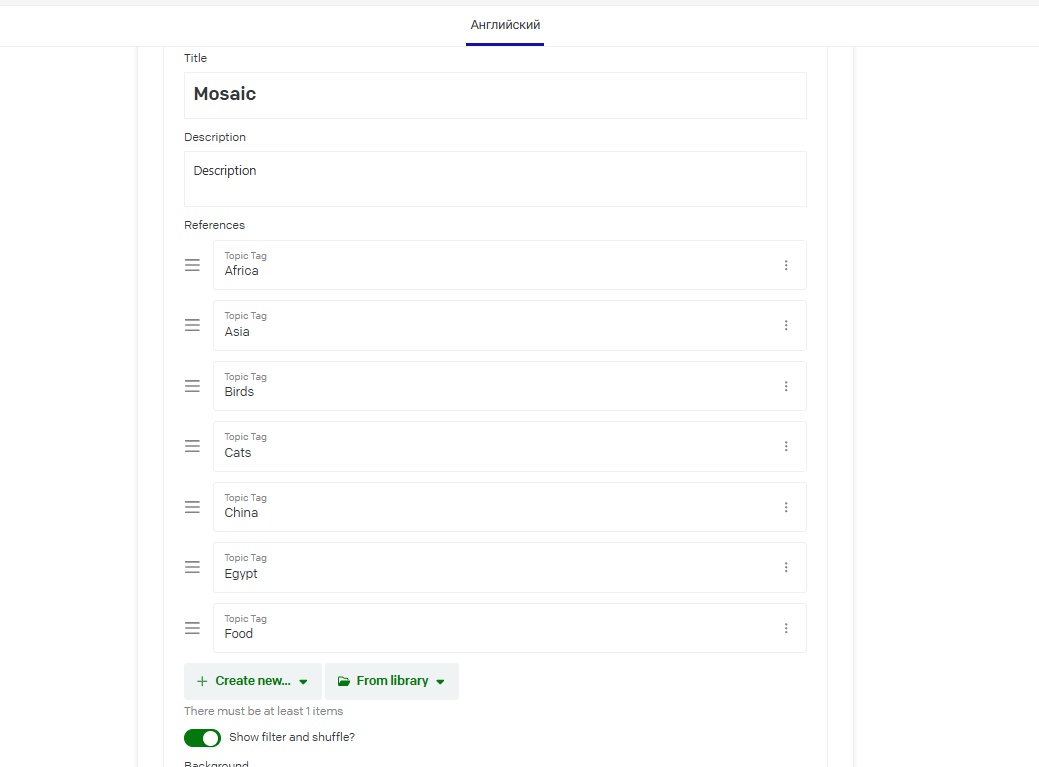
Task: Open the three-dot menu for Cats tag
Action: 786,446
